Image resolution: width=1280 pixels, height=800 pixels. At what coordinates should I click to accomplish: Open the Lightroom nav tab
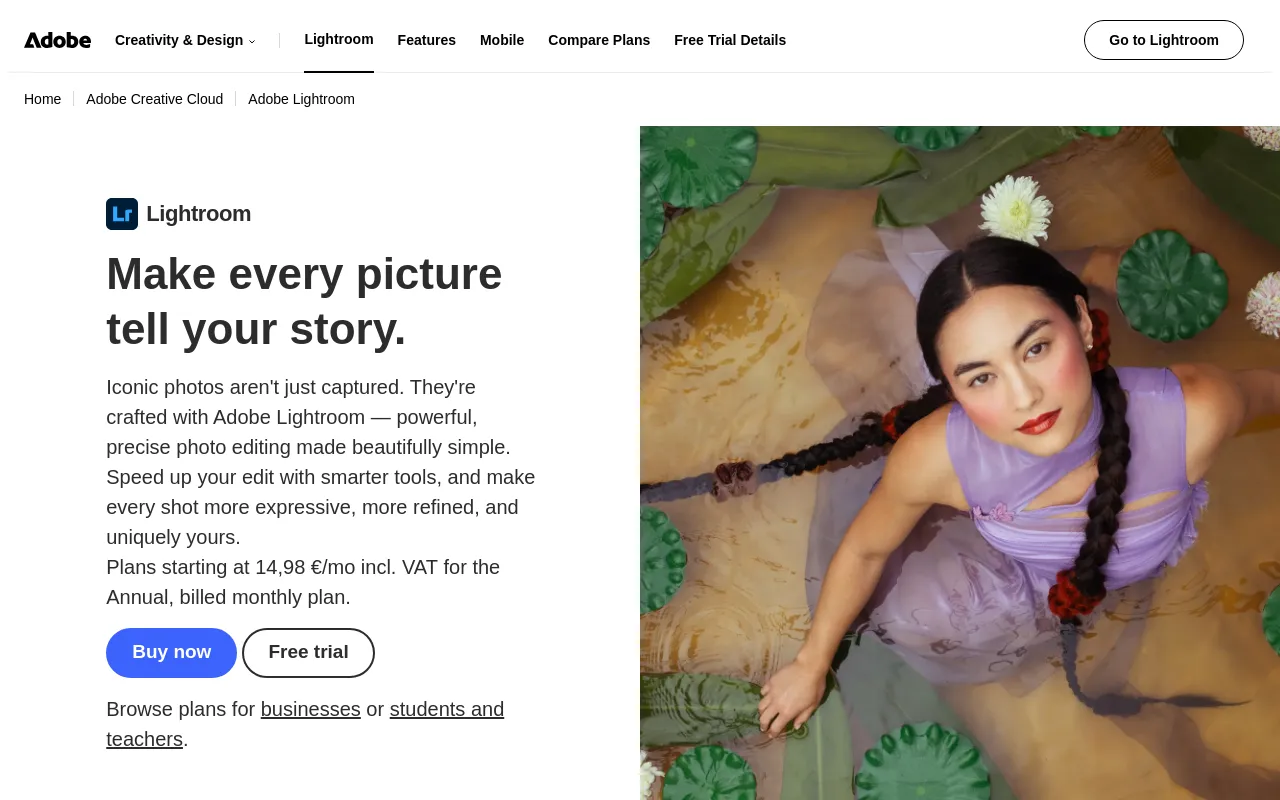(x=339, y=39)
